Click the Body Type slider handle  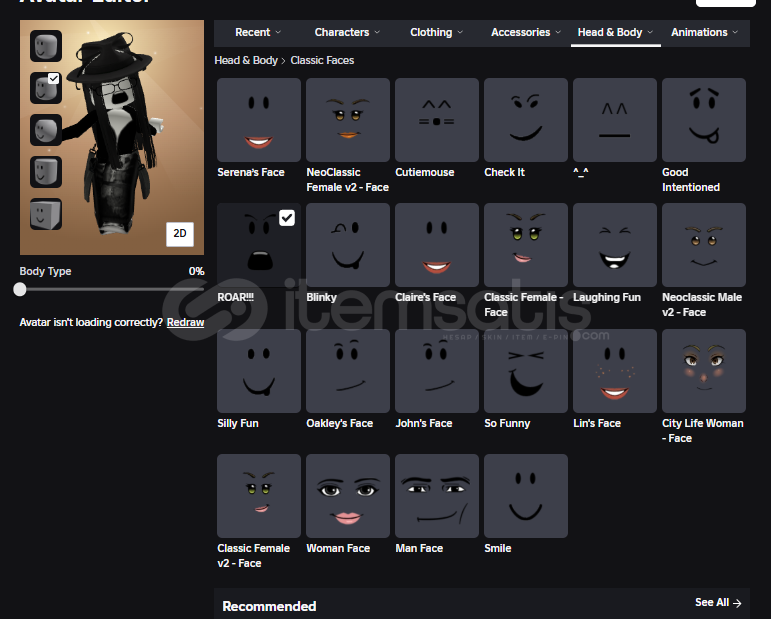click(20, 289)
